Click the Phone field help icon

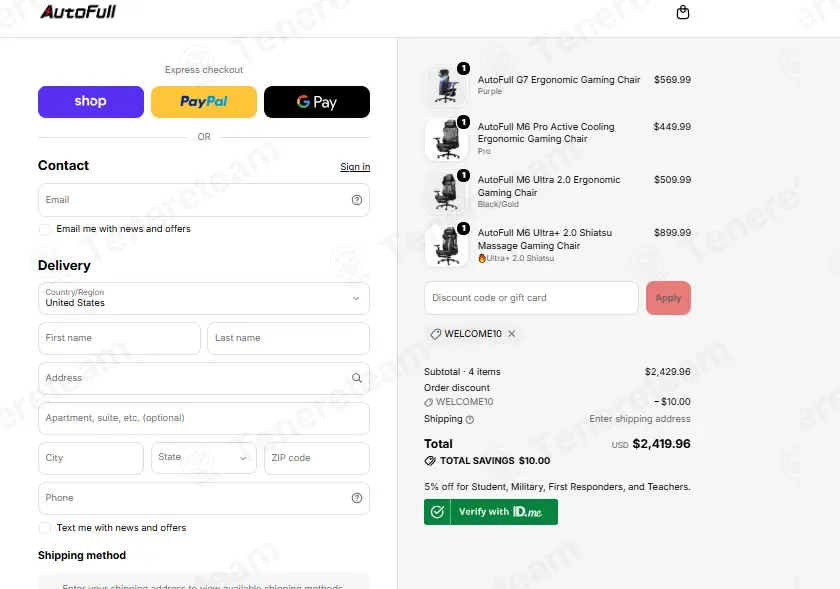(x=357, y=498)
